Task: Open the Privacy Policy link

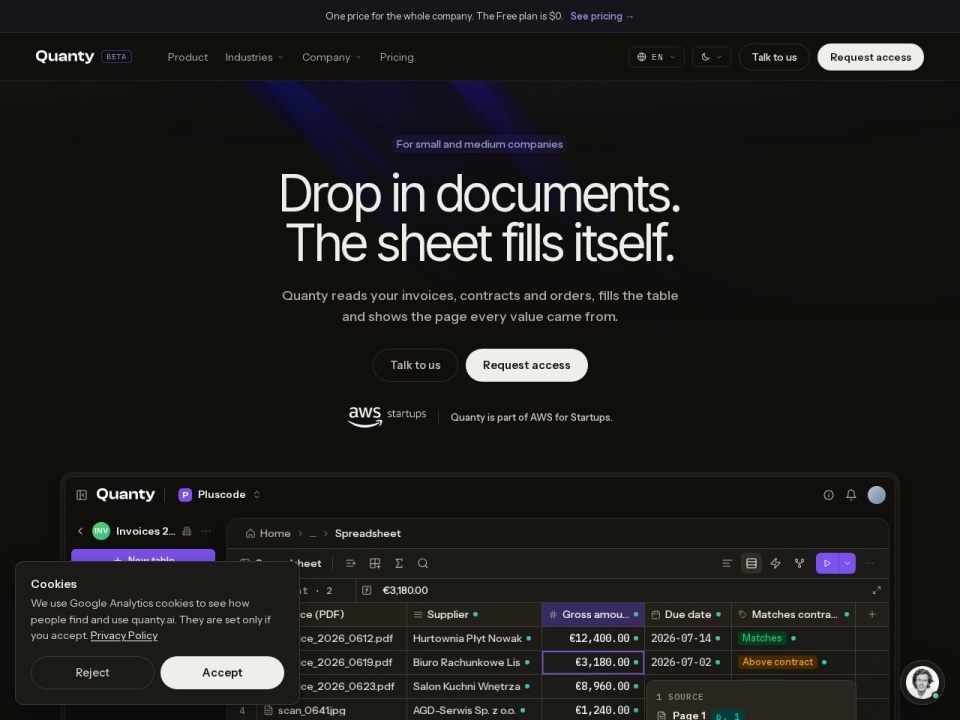Action: [x=124, y=636]
